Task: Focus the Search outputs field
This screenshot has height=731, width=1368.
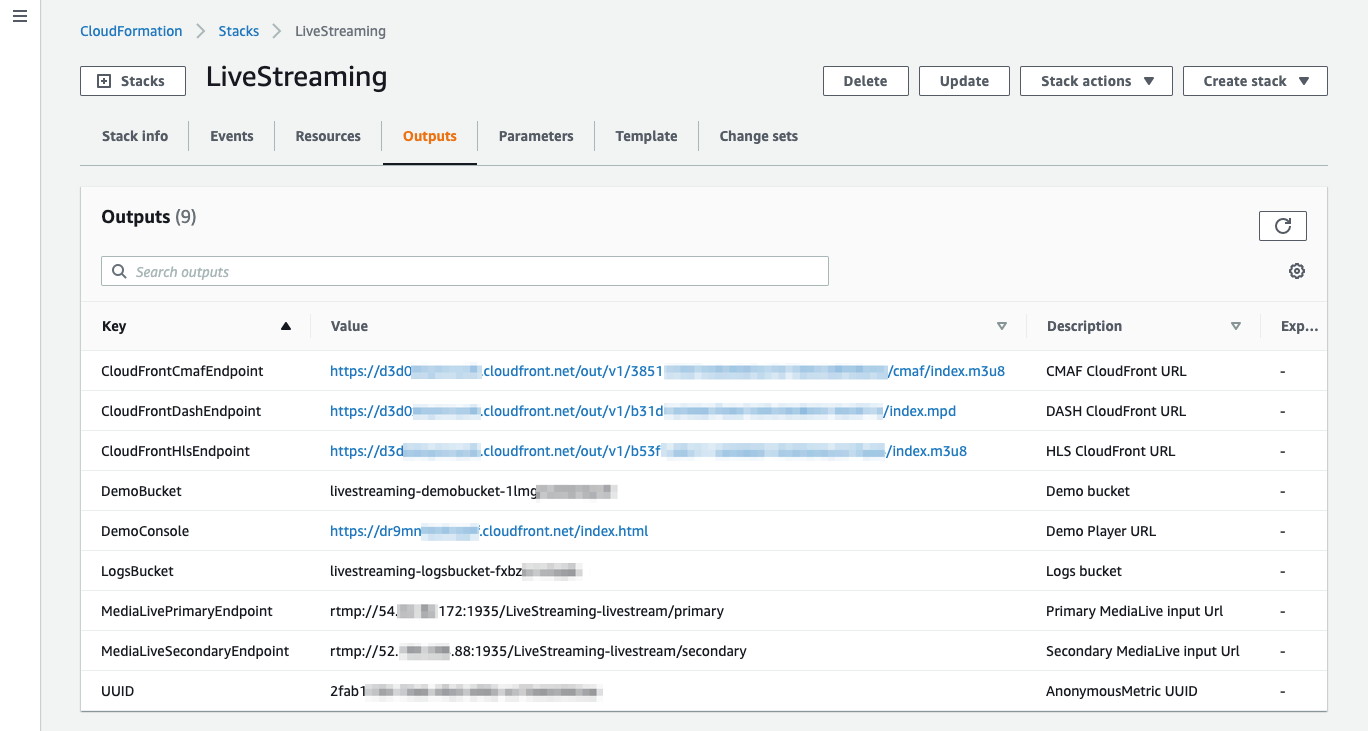Action: [x=465, y=271]
